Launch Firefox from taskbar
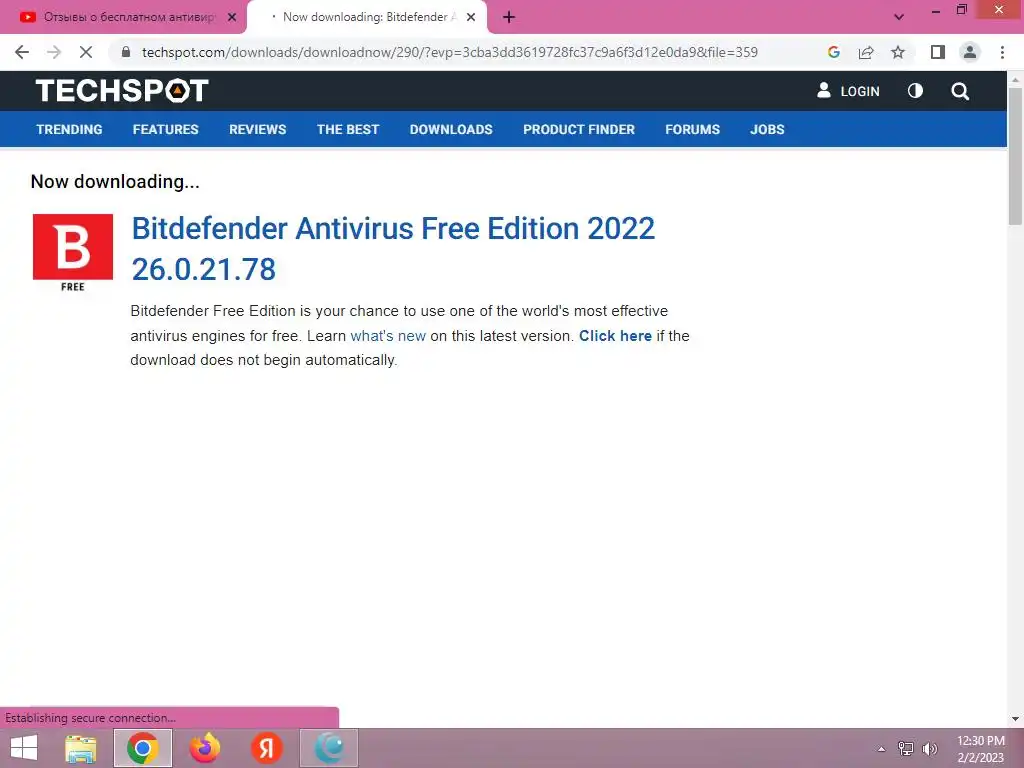This screenshot has height=768, width=1024. (204, 748)
